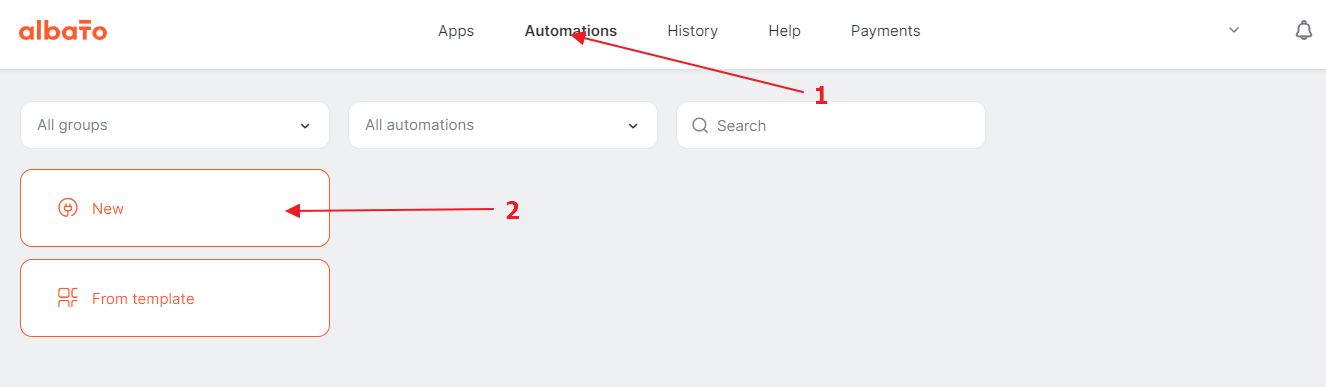Open the All groups dropdown
The width and height of the screenshot is (1326, 387).
click(175, 125)
